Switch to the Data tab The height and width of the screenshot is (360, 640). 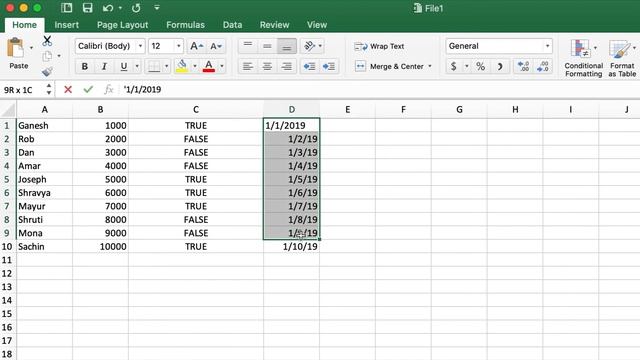click(232, 25)
